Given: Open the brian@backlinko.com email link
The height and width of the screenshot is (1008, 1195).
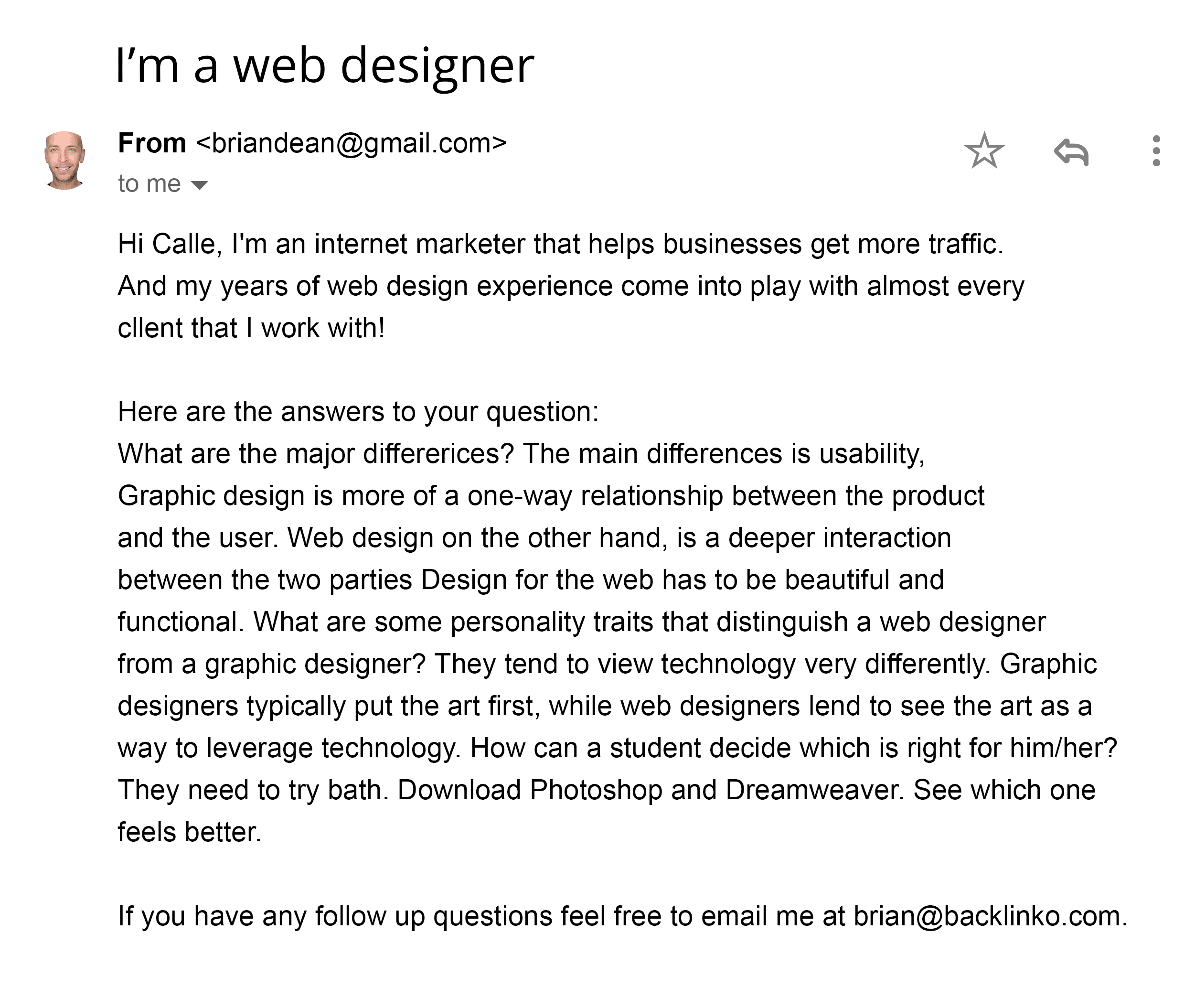Looking at the screenshot, I should [x=986, y=916].
